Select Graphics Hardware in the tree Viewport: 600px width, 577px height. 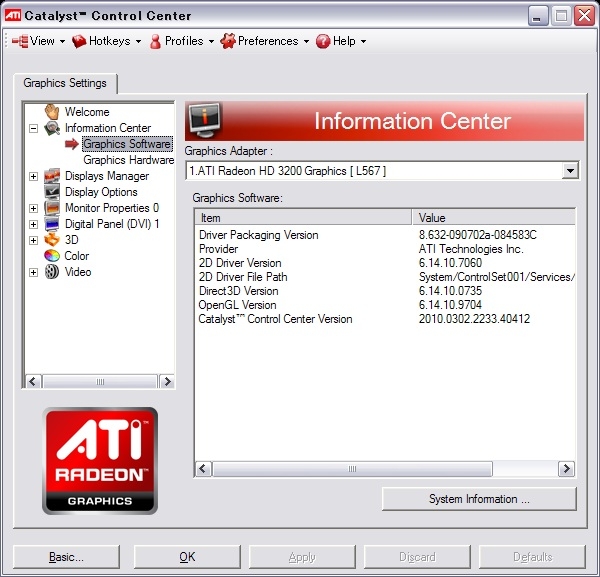click(128, 160)
